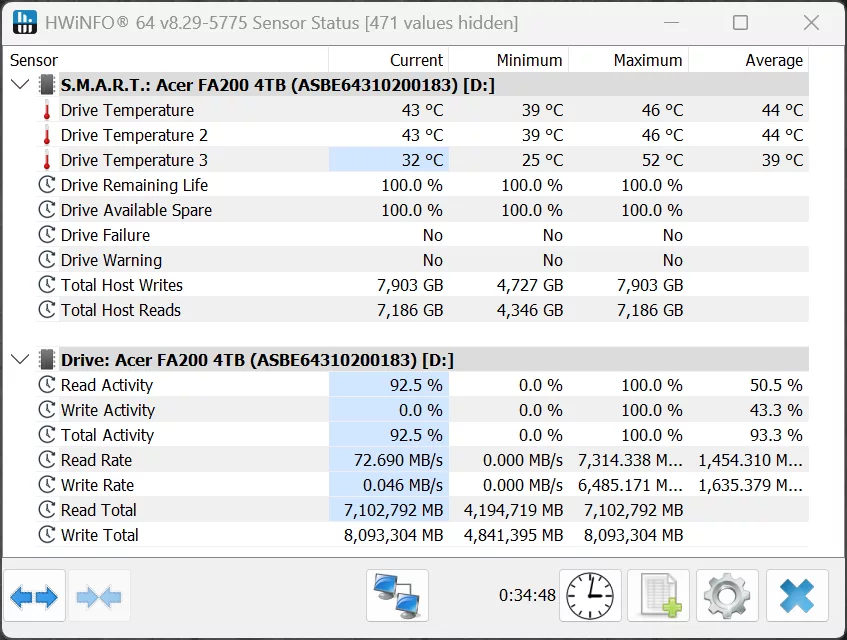Image resolution: width=847 pixels, height=640 pixels.
Task: Select the Read Rate label
Action: [x=96, y=460]
